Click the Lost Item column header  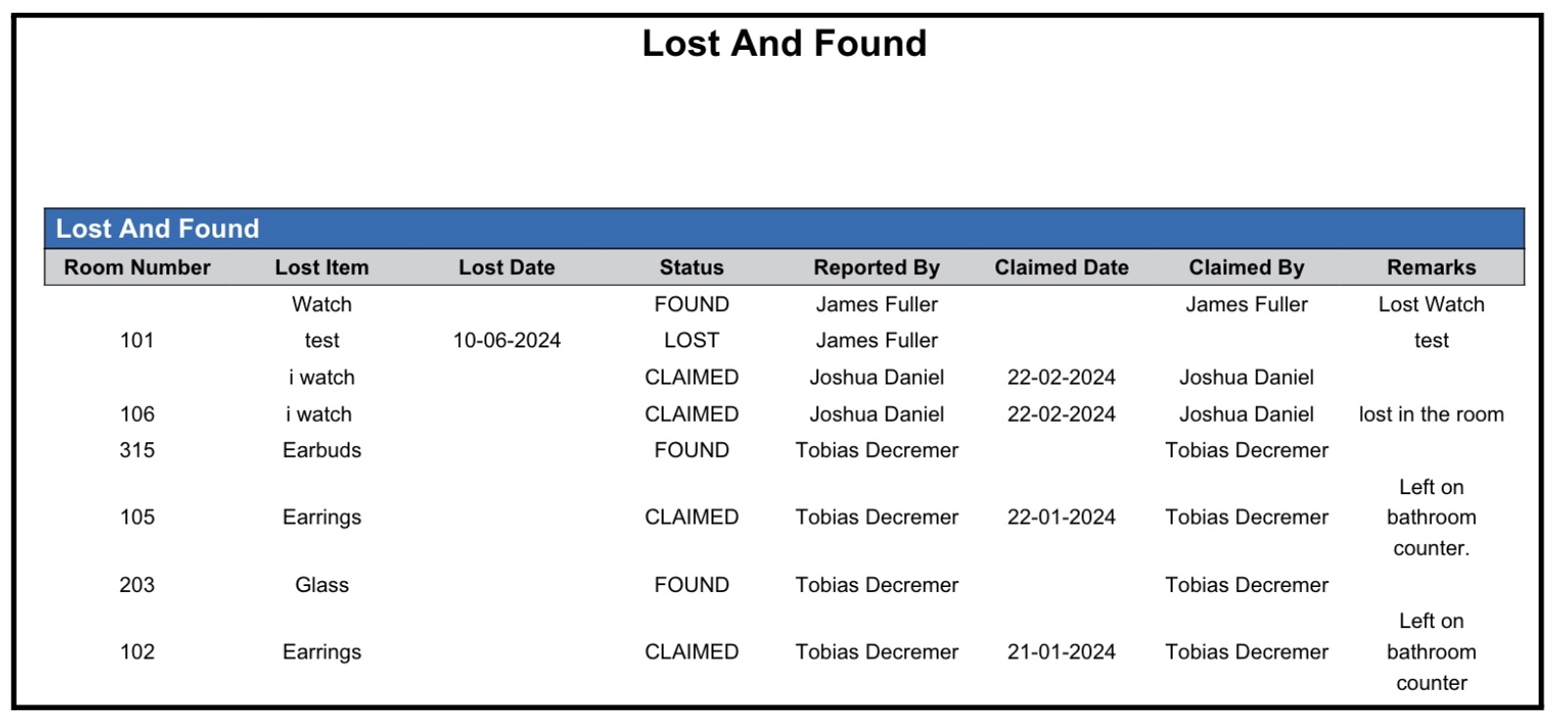click(x=321, y=267)
